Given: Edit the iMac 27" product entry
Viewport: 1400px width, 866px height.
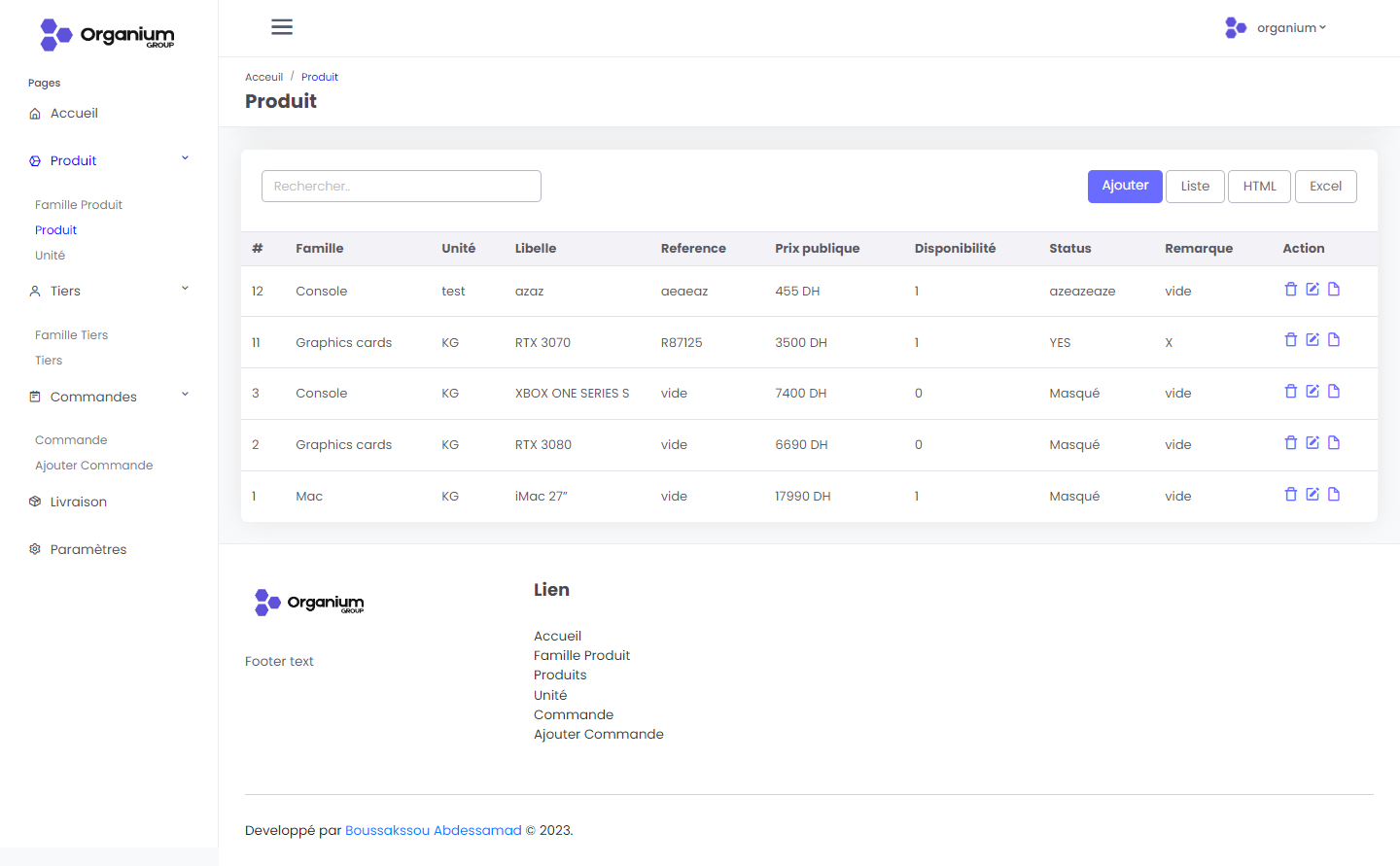Looking at the screenshot, I should tap(1312, 495).
